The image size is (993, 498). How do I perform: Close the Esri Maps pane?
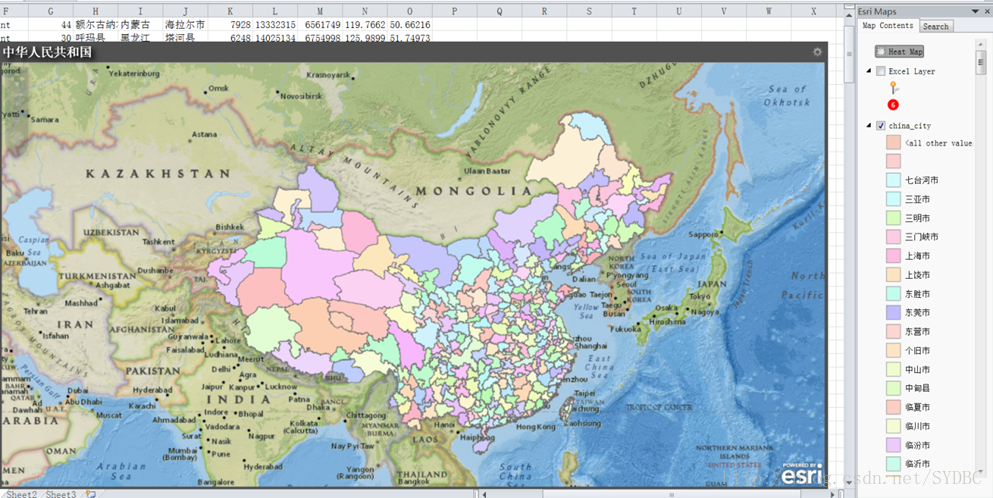tap(986, 11)
